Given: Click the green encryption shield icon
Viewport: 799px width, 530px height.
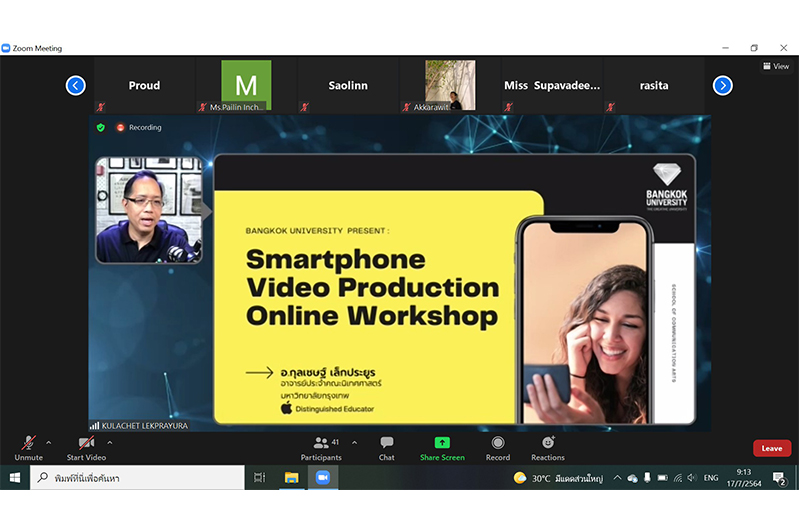Looking at the screenshot, I should pos(101,127).
